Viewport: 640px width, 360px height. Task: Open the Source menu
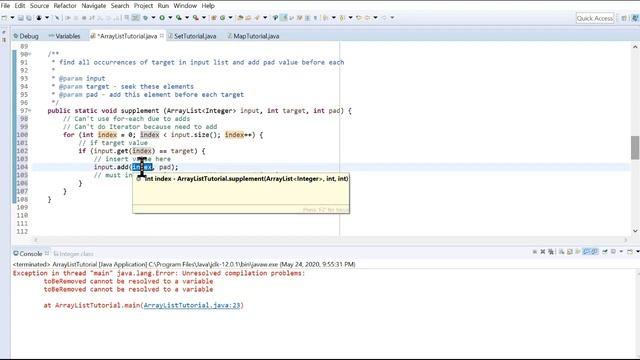(x=39, y=6)
